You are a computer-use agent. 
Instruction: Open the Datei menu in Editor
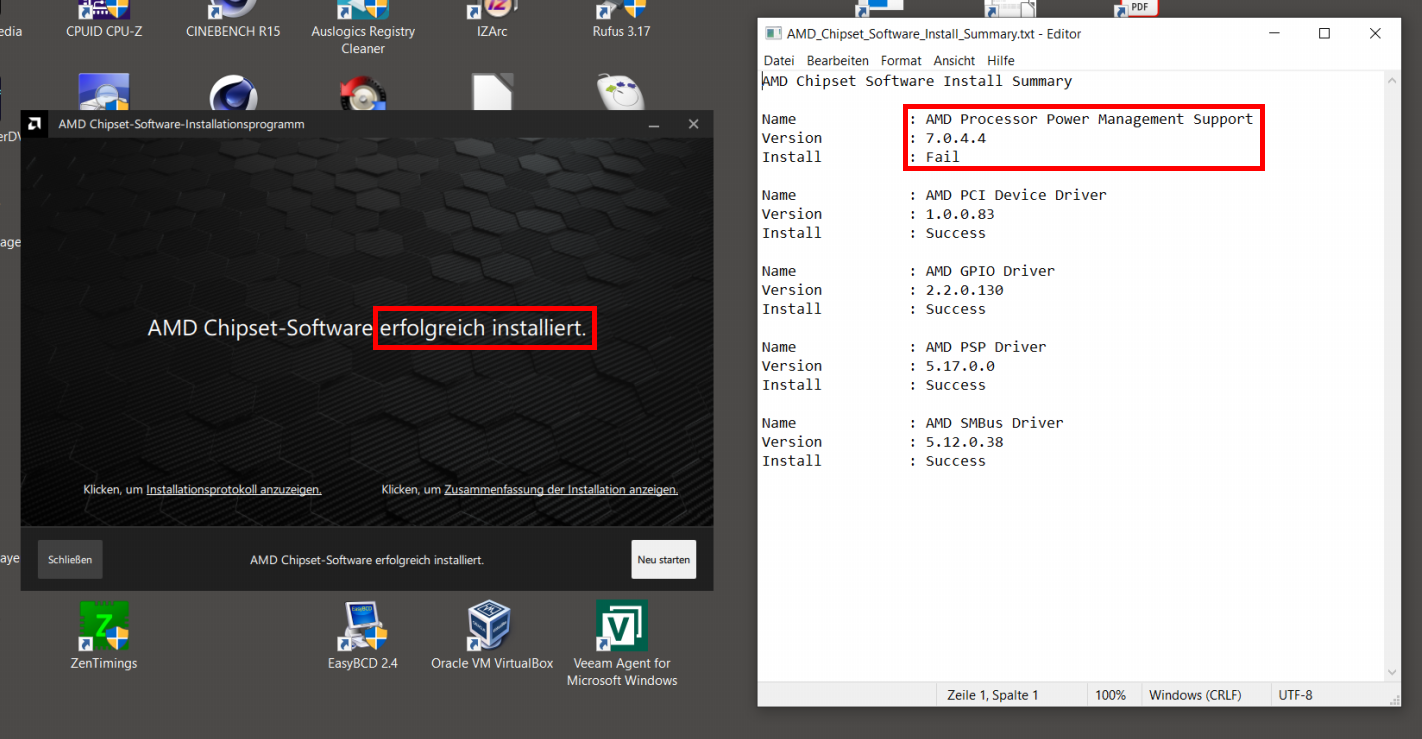click(779, 61)
